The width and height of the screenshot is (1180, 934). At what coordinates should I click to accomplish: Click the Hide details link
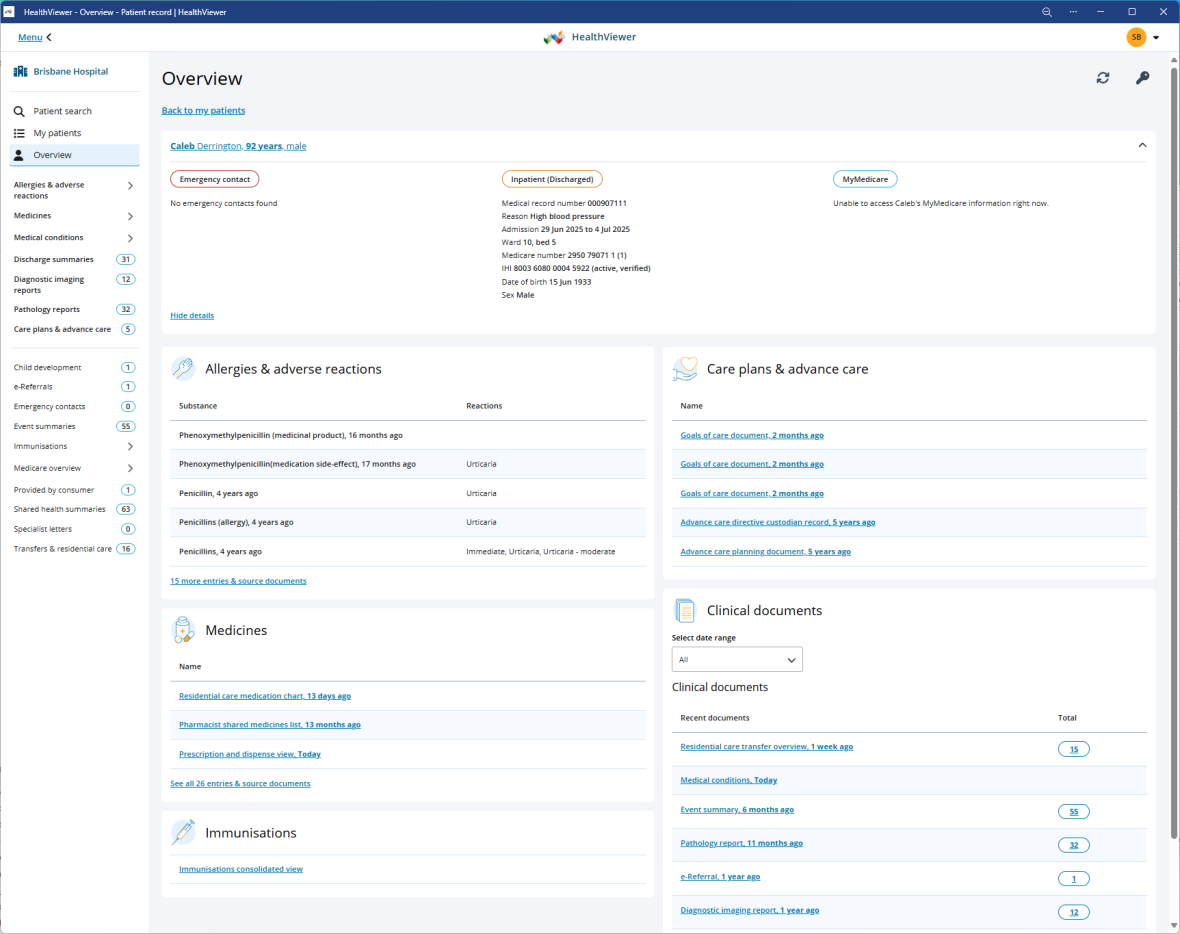tap(192, 315)
